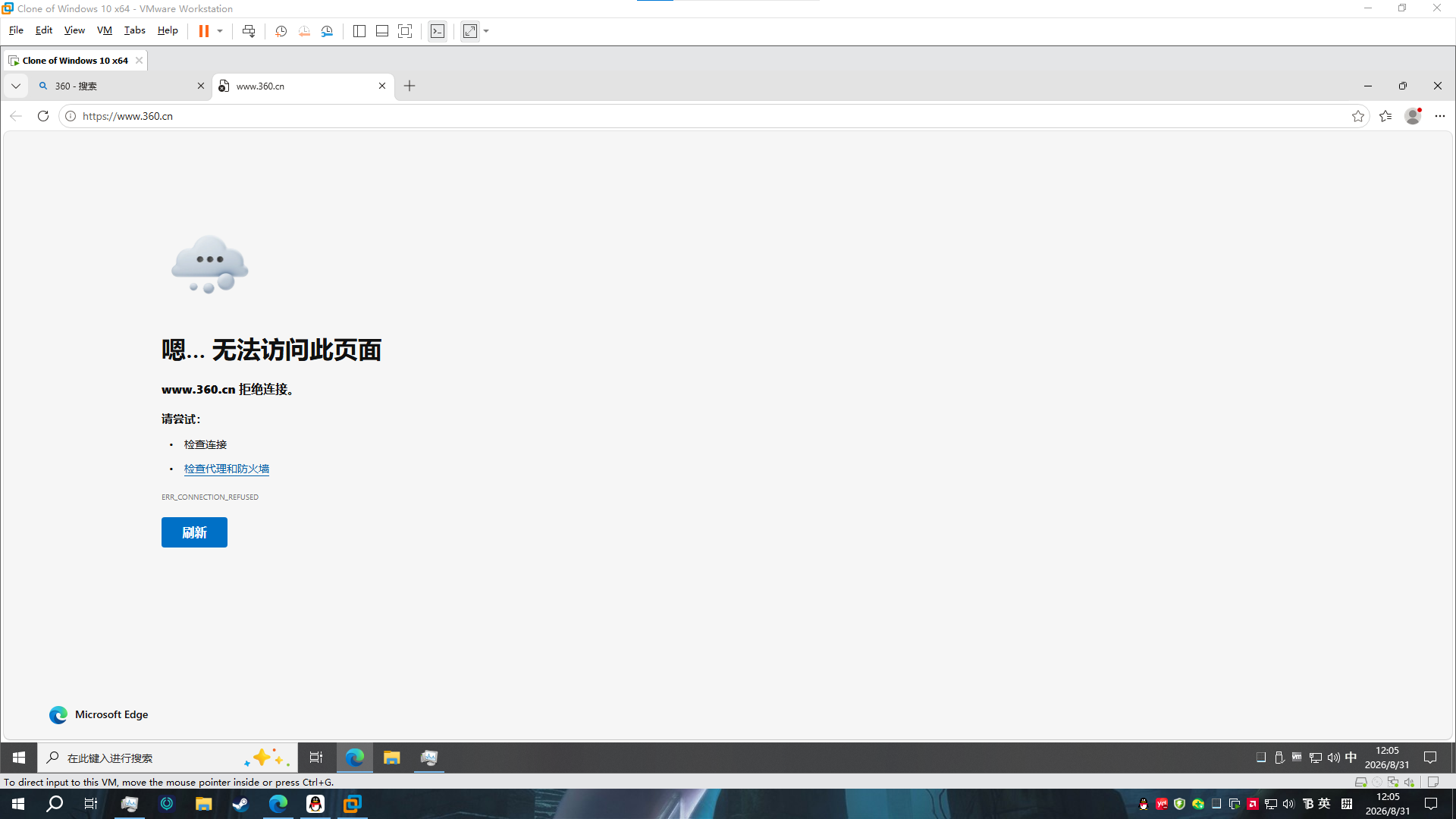Image resolution: width=1456 pixels, height=819 pixels.
Task: Open VMware Edit menu
Action: pos(44,30)
